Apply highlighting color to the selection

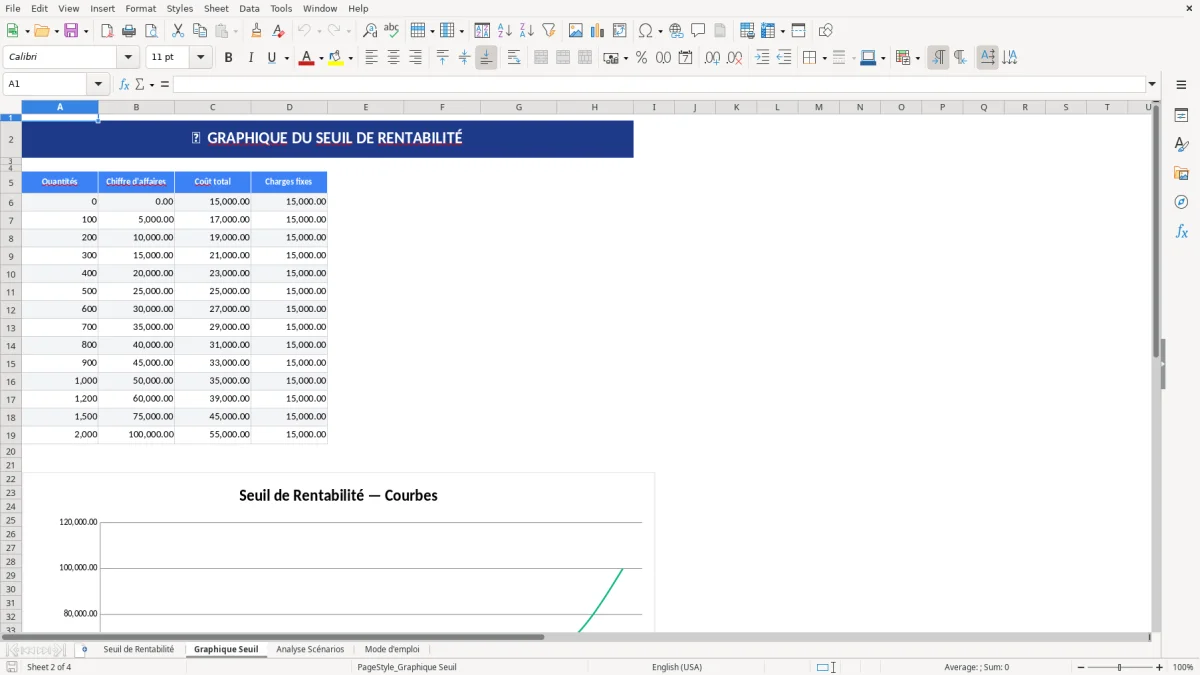pyautogui.click(x=336, y=57)
